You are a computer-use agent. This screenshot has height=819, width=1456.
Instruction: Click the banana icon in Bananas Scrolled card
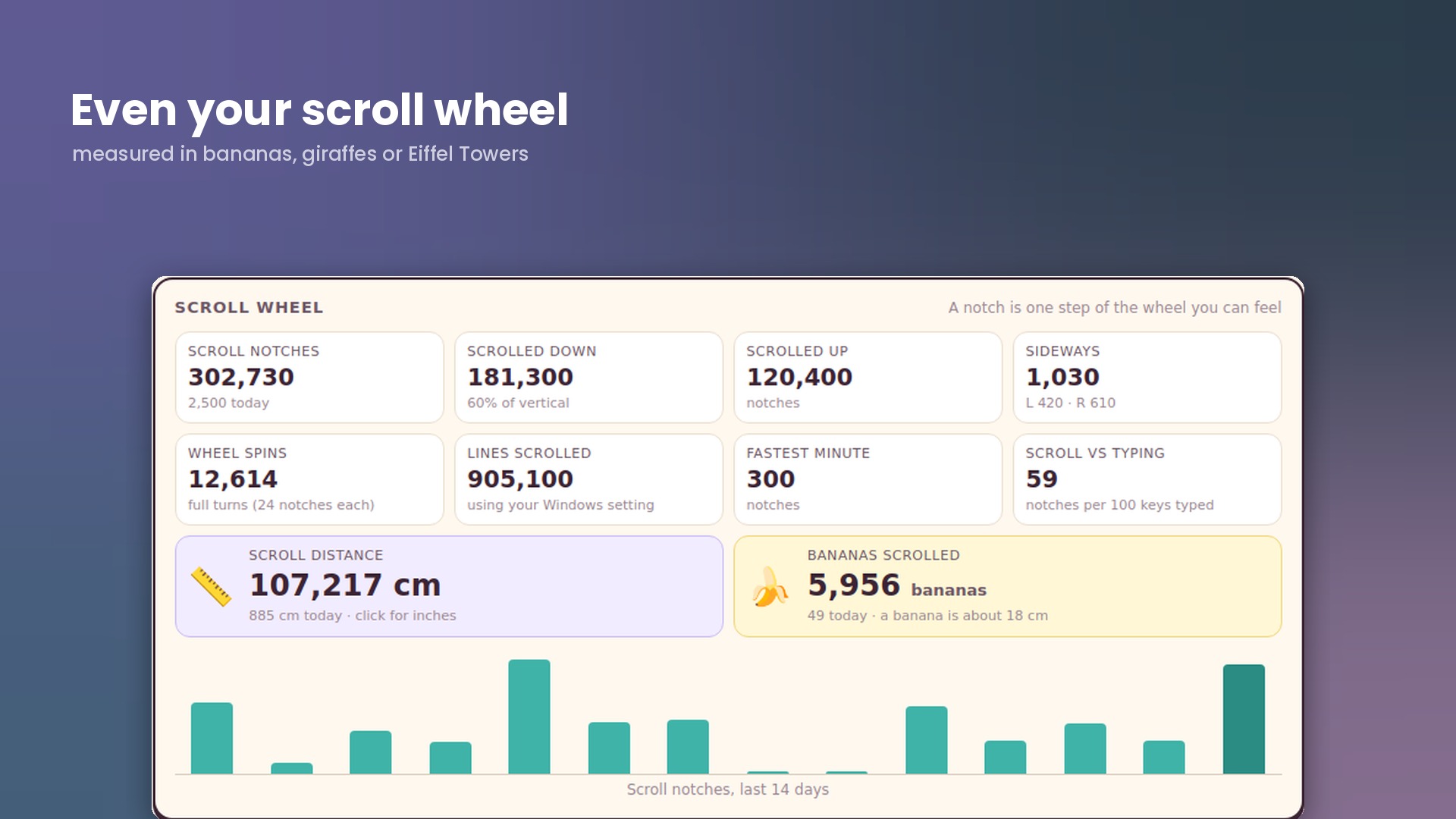(770, 586)
